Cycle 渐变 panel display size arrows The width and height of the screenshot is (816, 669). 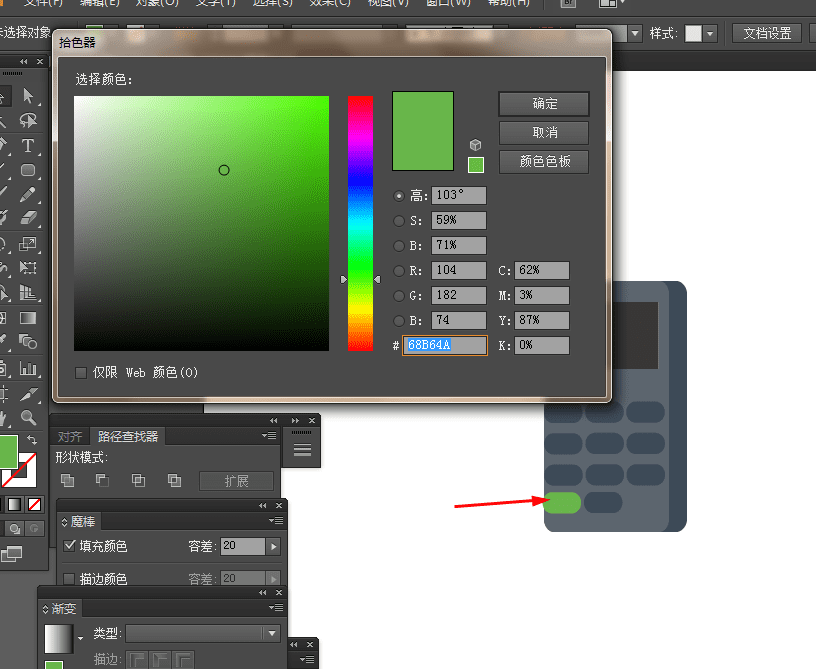click(45, 609)
